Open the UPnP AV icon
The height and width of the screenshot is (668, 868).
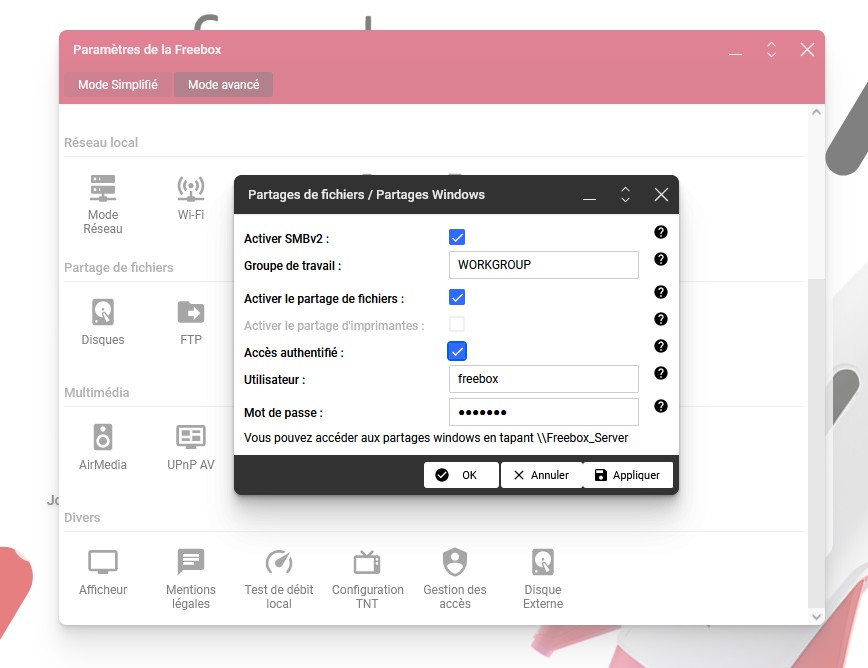coord(191,438)
